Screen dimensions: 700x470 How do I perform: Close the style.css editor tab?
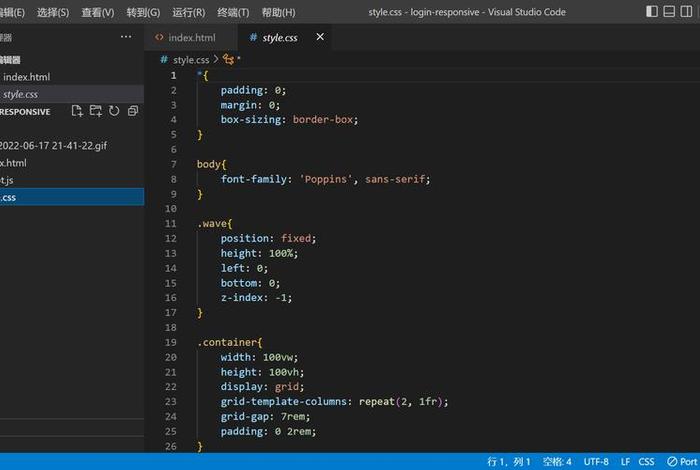coord(320,37)
